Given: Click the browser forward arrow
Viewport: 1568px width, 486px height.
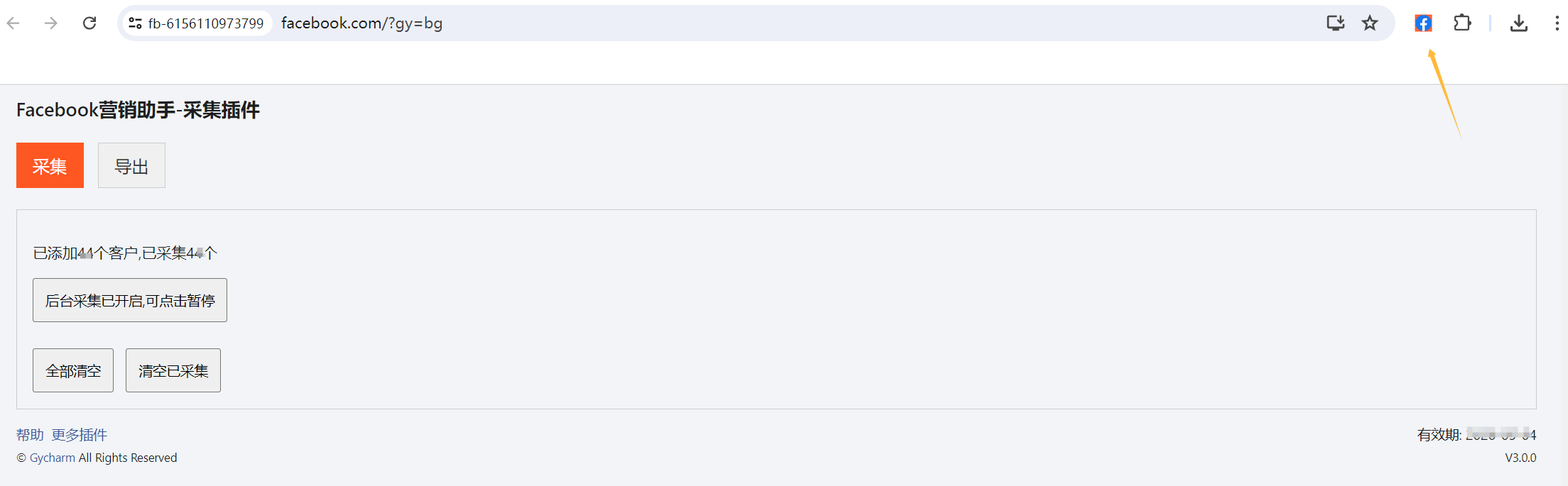Looking at the screenshot, I should pos(51,23).
